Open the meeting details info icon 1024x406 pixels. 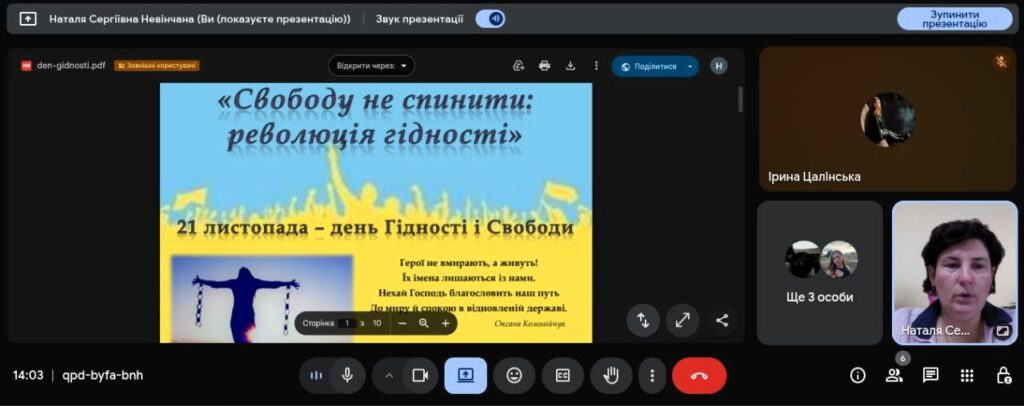coord(857,375)
